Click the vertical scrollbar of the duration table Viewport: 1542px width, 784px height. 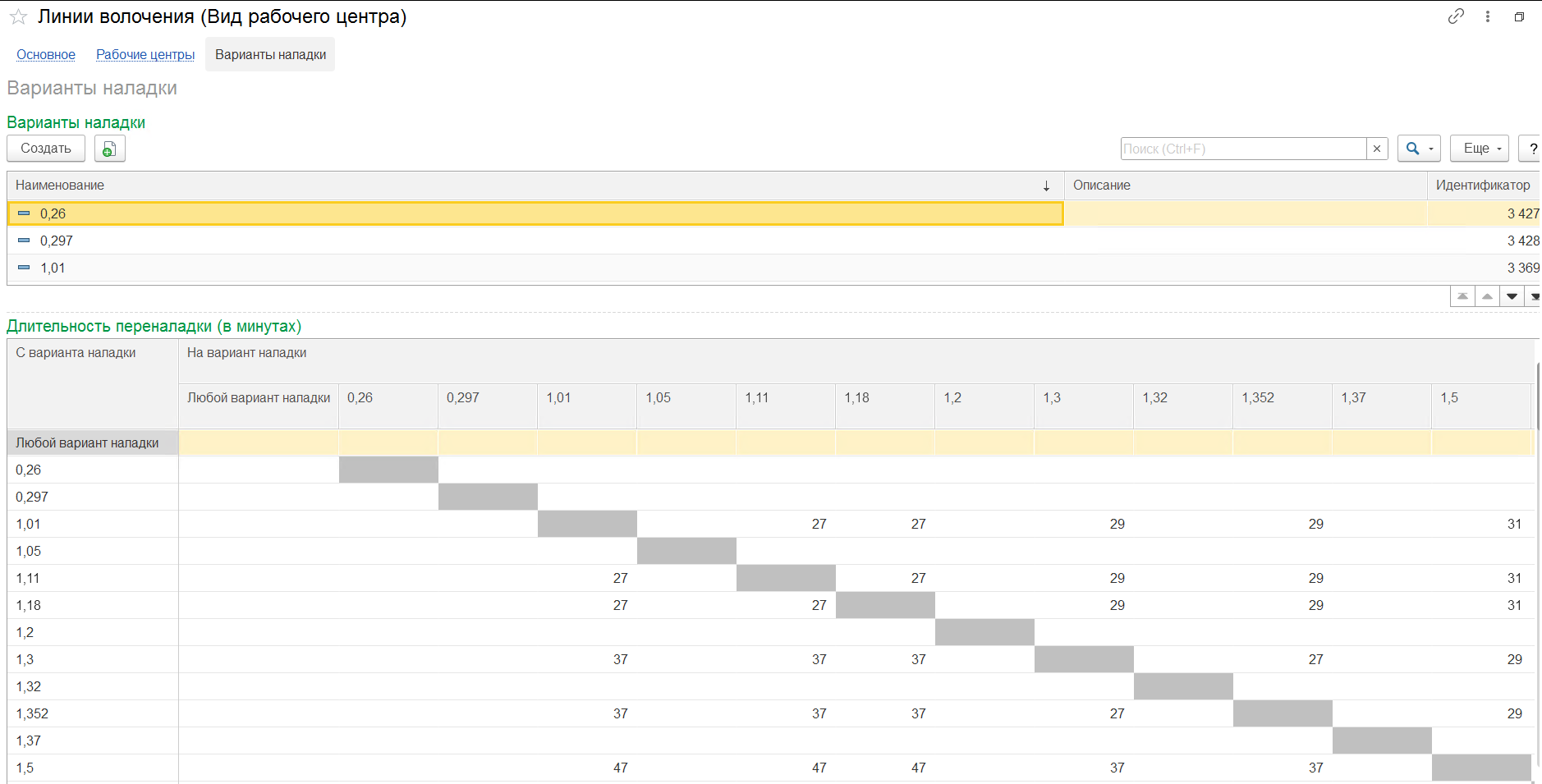[x=1537, y=566]
